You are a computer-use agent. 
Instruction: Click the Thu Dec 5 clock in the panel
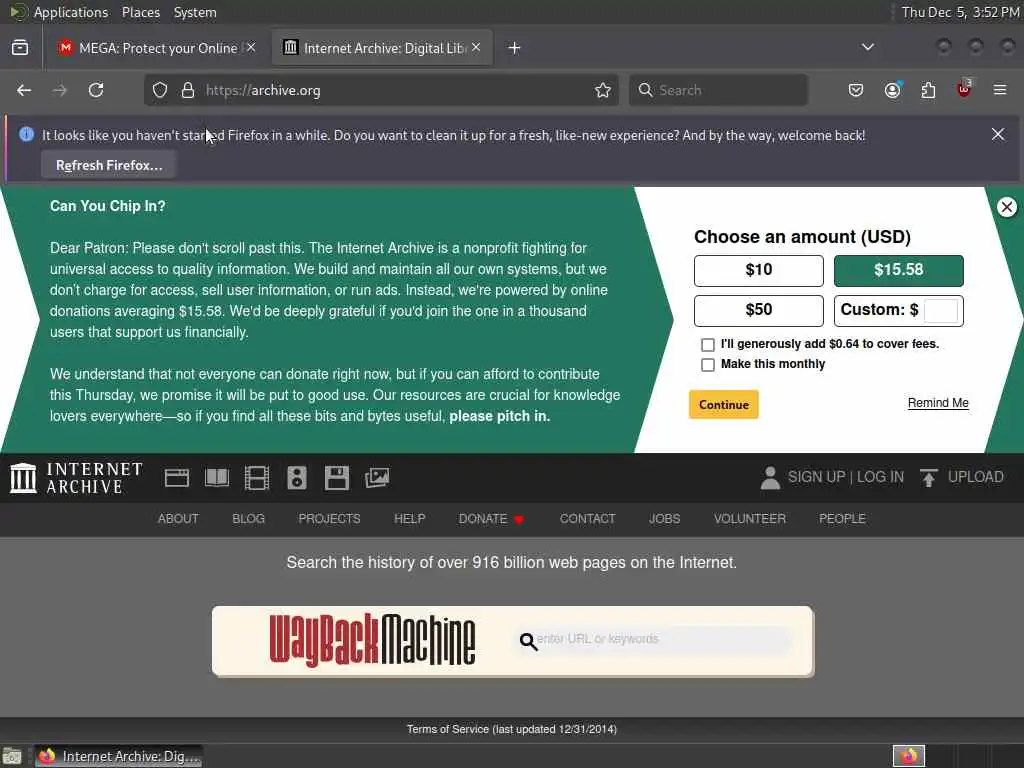(960, 12)
